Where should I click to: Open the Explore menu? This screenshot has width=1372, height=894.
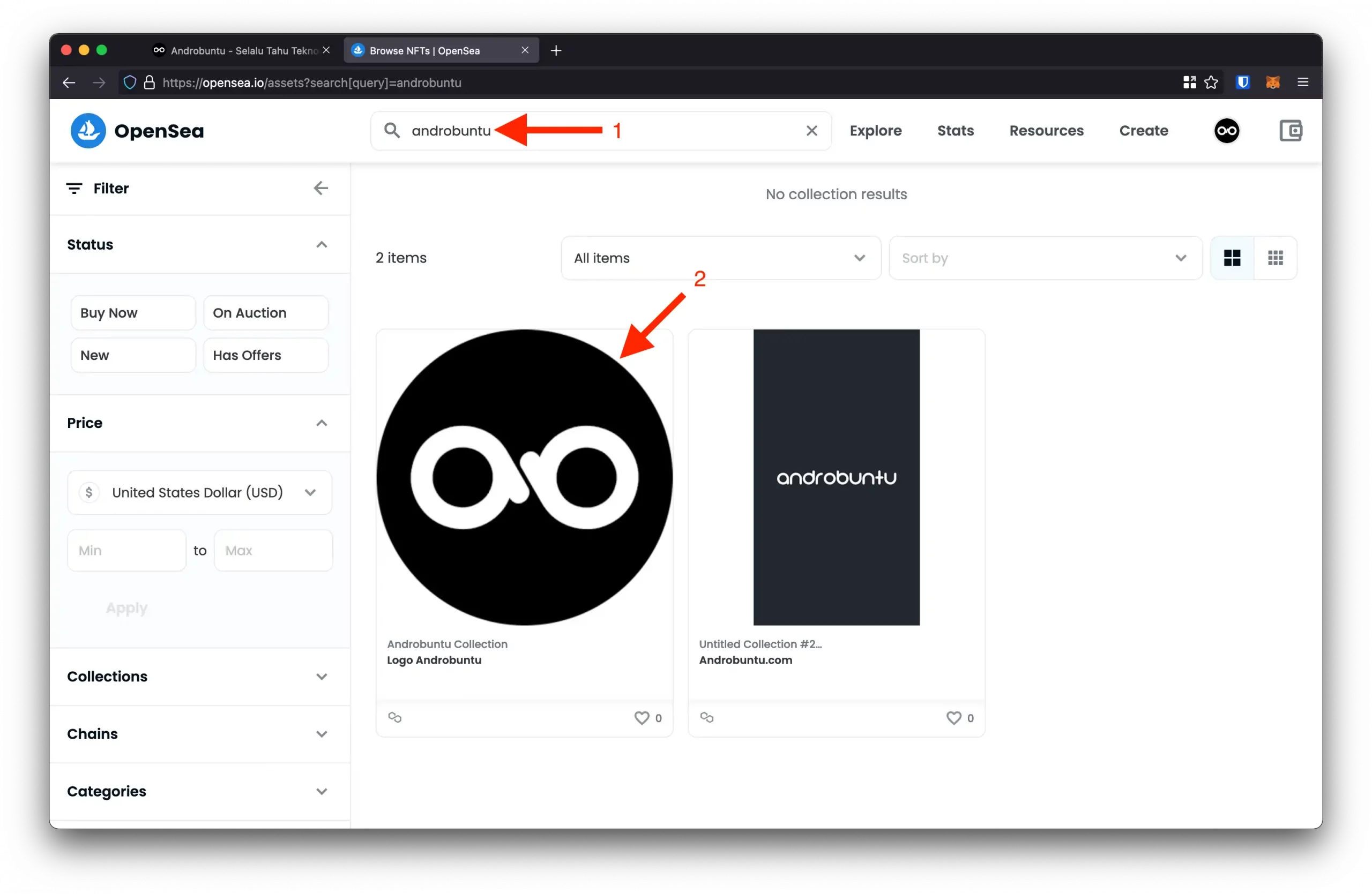875,131
